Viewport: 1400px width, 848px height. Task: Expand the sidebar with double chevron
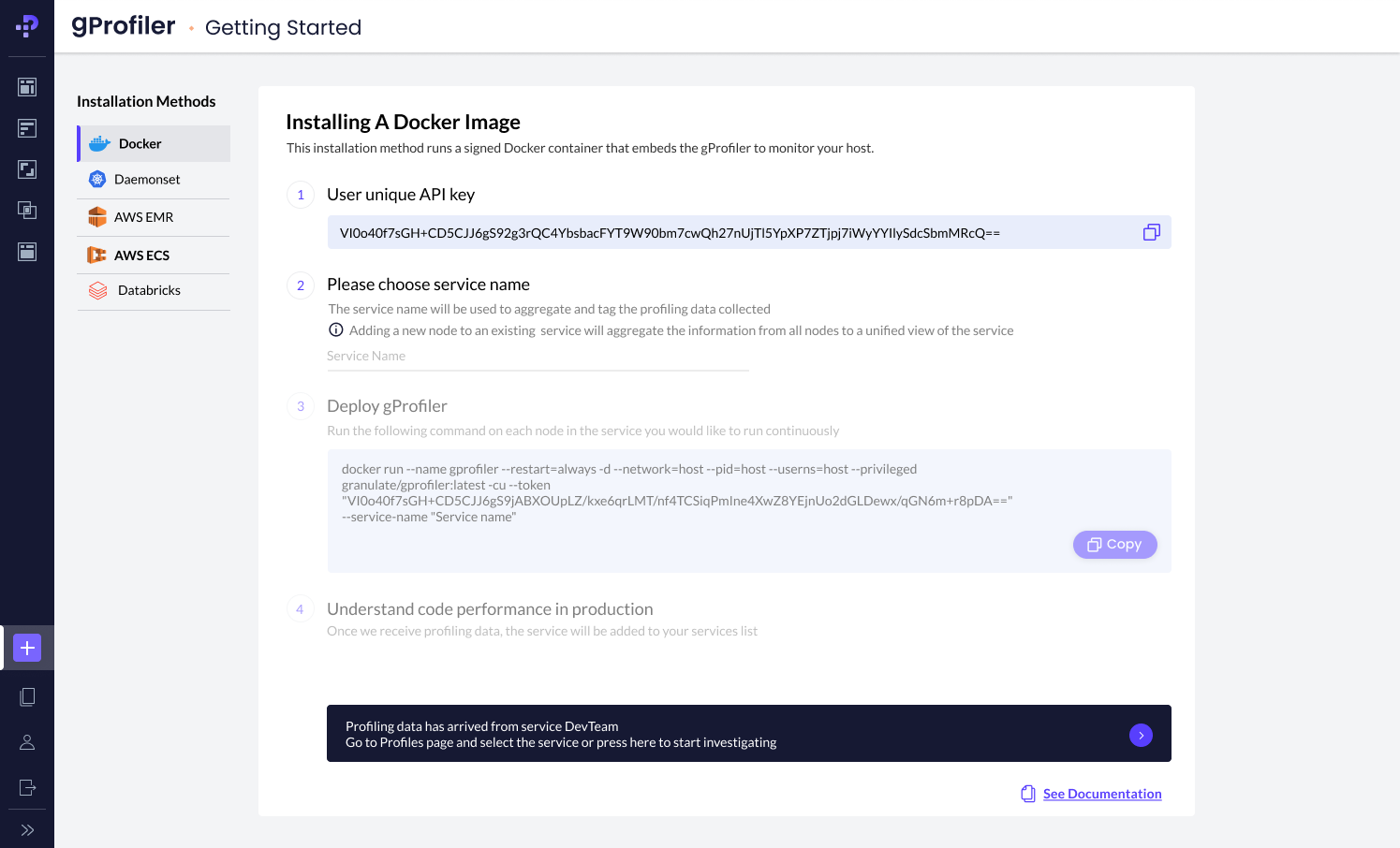pyautogui.click(x=27, y=830)
